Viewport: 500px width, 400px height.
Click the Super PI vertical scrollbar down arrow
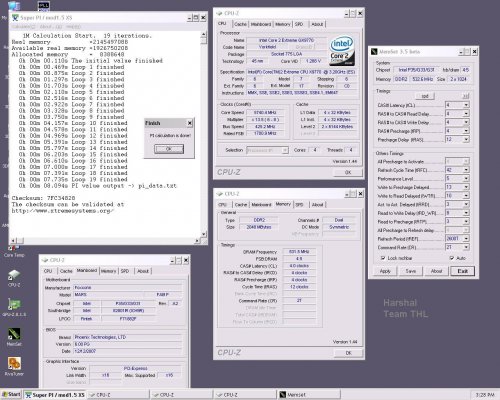204,234
